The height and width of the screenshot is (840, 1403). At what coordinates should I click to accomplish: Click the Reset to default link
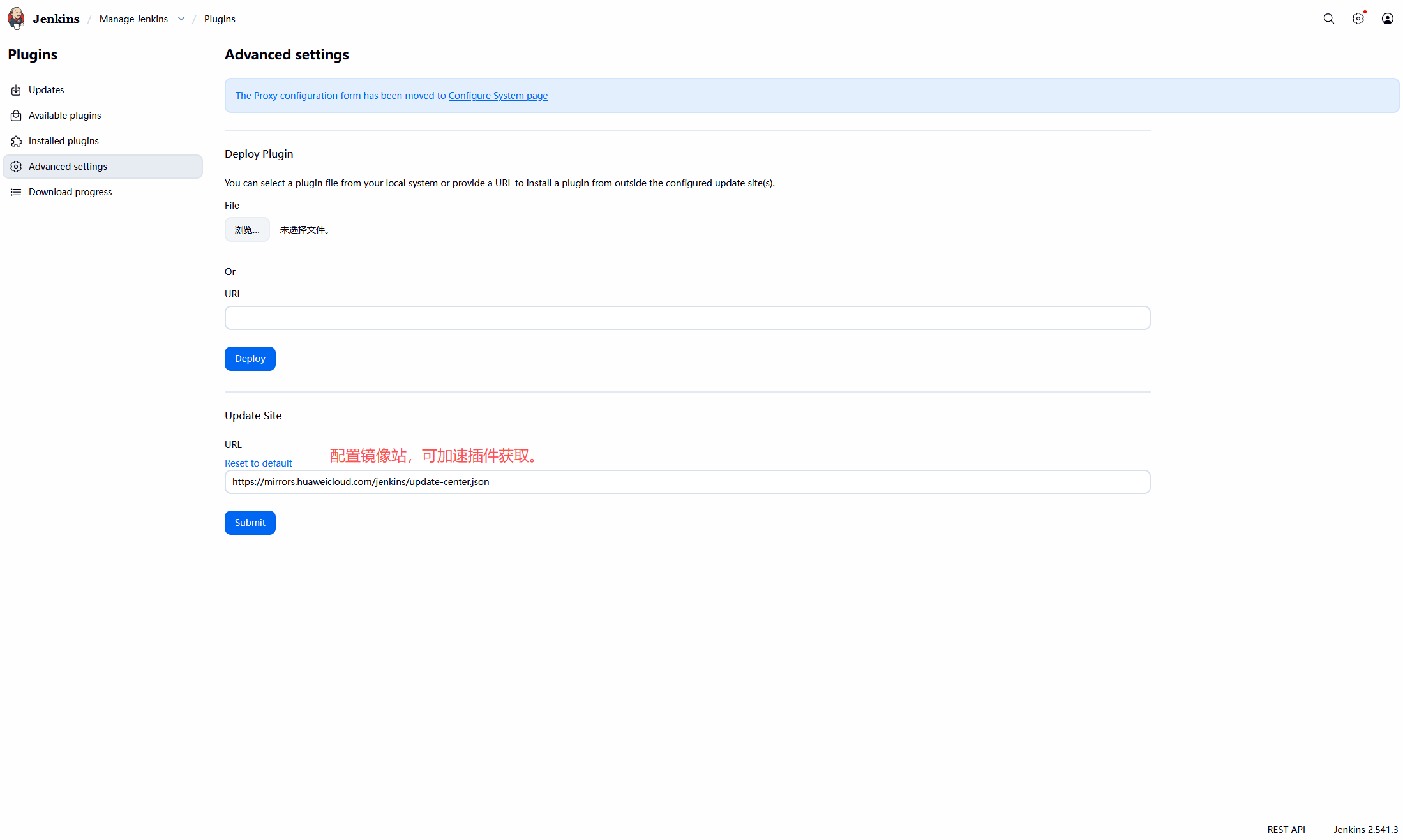(258, 463)
